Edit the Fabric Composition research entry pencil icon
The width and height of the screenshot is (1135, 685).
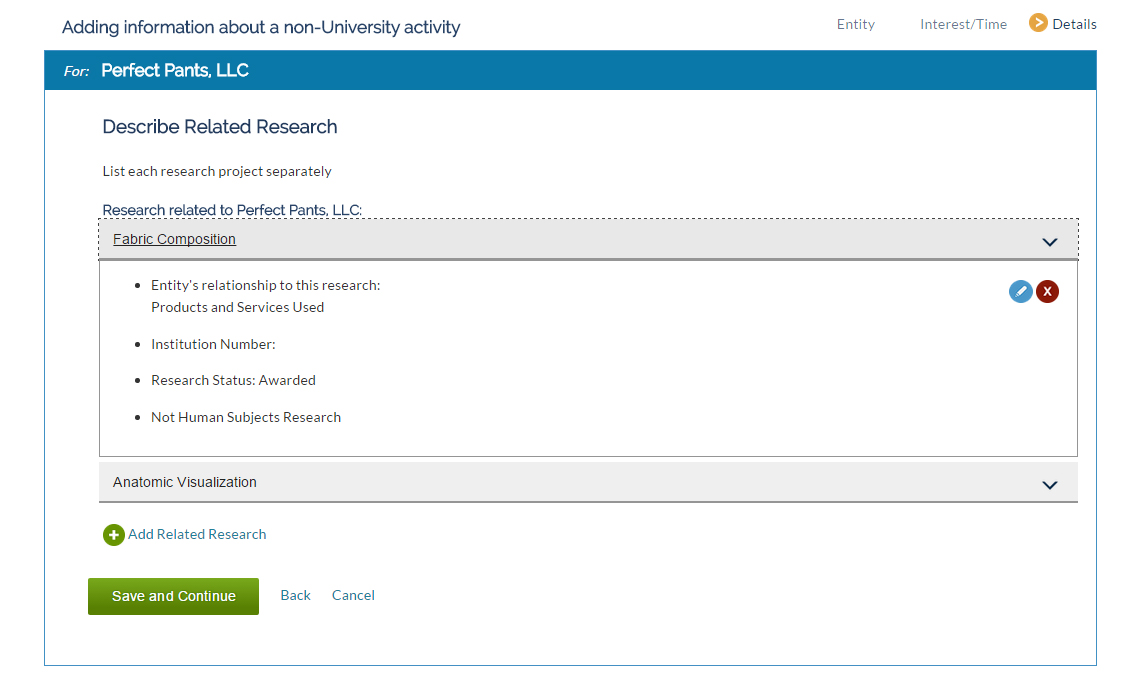tap(1021, 291)
